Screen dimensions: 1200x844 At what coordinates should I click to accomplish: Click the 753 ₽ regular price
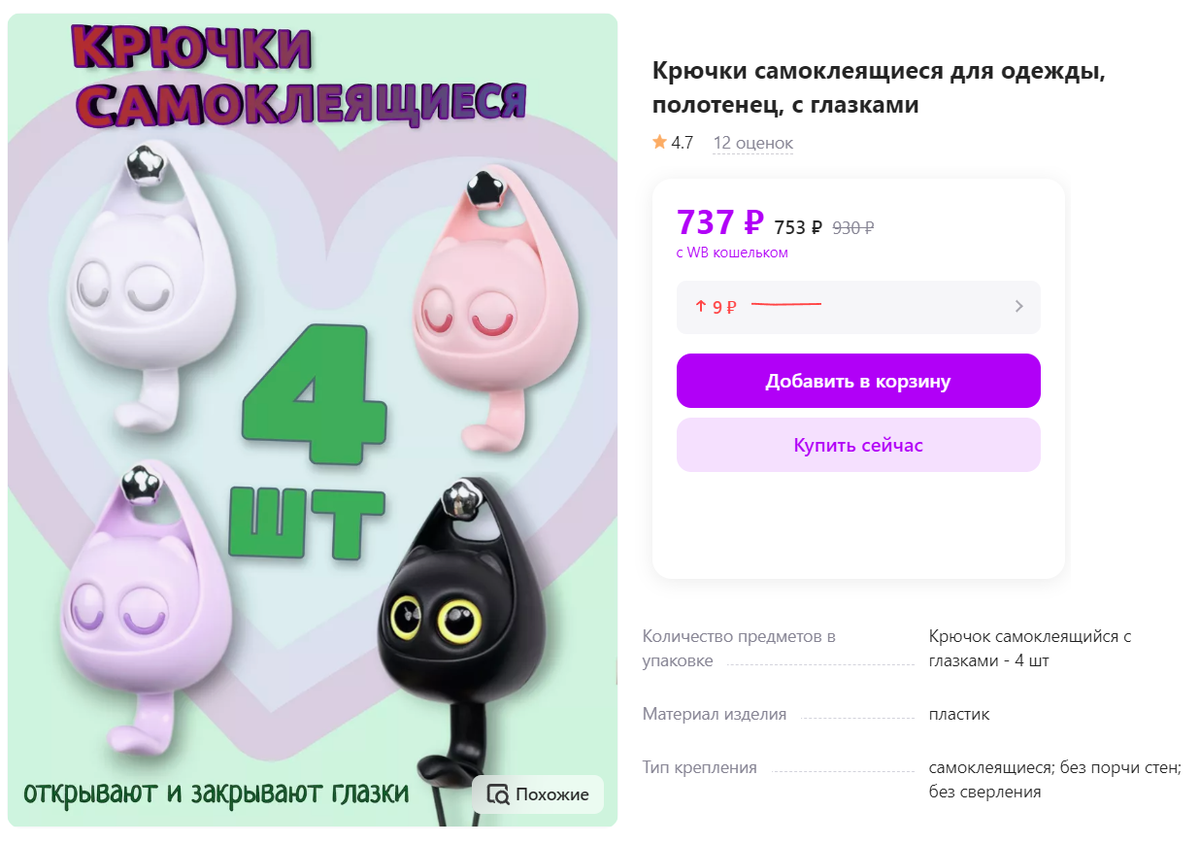798,227
